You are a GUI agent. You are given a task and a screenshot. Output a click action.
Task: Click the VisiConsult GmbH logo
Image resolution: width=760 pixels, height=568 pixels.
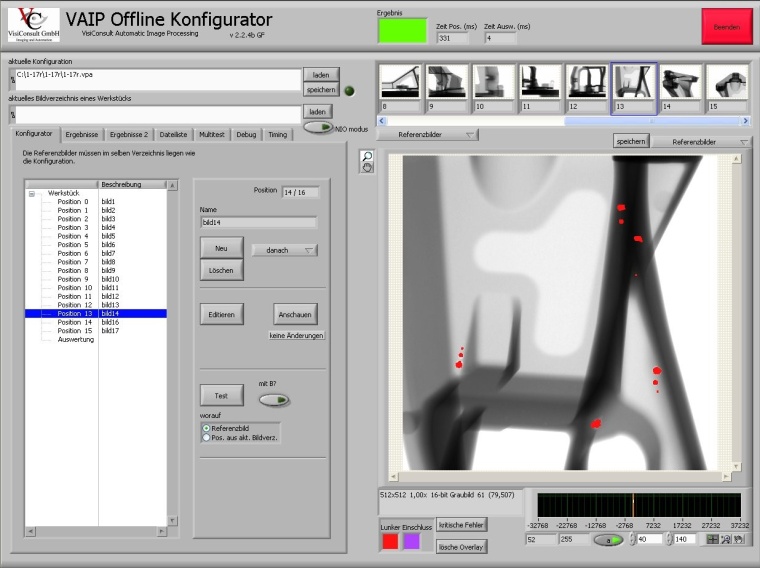pyautogui.click(x=34, y=24)
